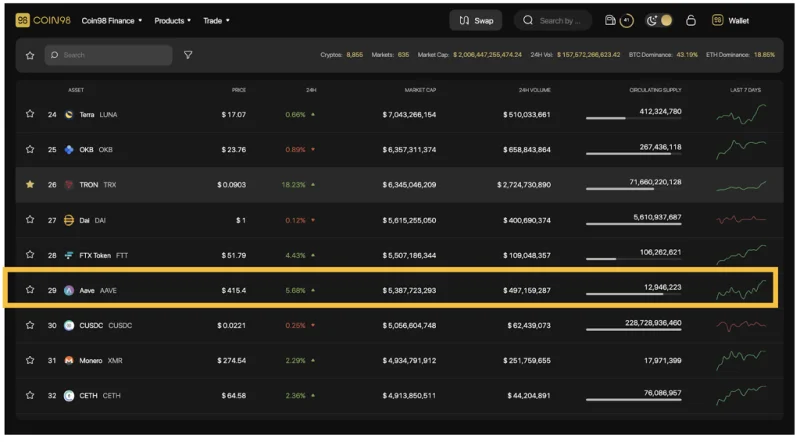Image resolution: width=800 pixels, height=442 pixels.
Task: Expand the Trade dropdown menu
Action: 216,21
